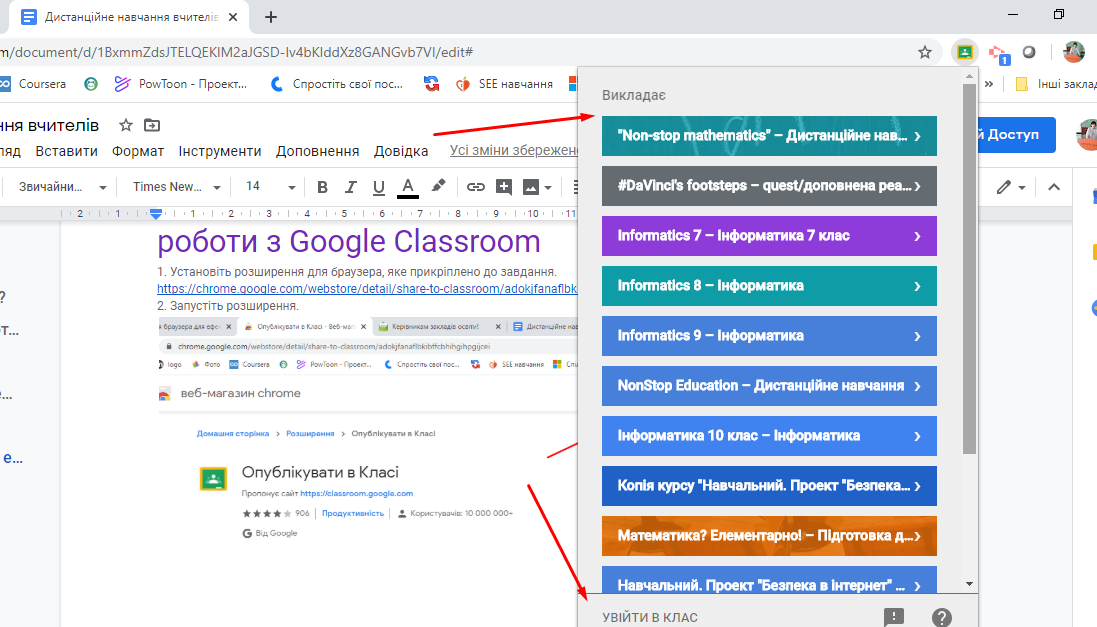Open the Спростіть свої пос... bookmark
This screenshot has height=627, width=1097.
(x=337, y=84)
